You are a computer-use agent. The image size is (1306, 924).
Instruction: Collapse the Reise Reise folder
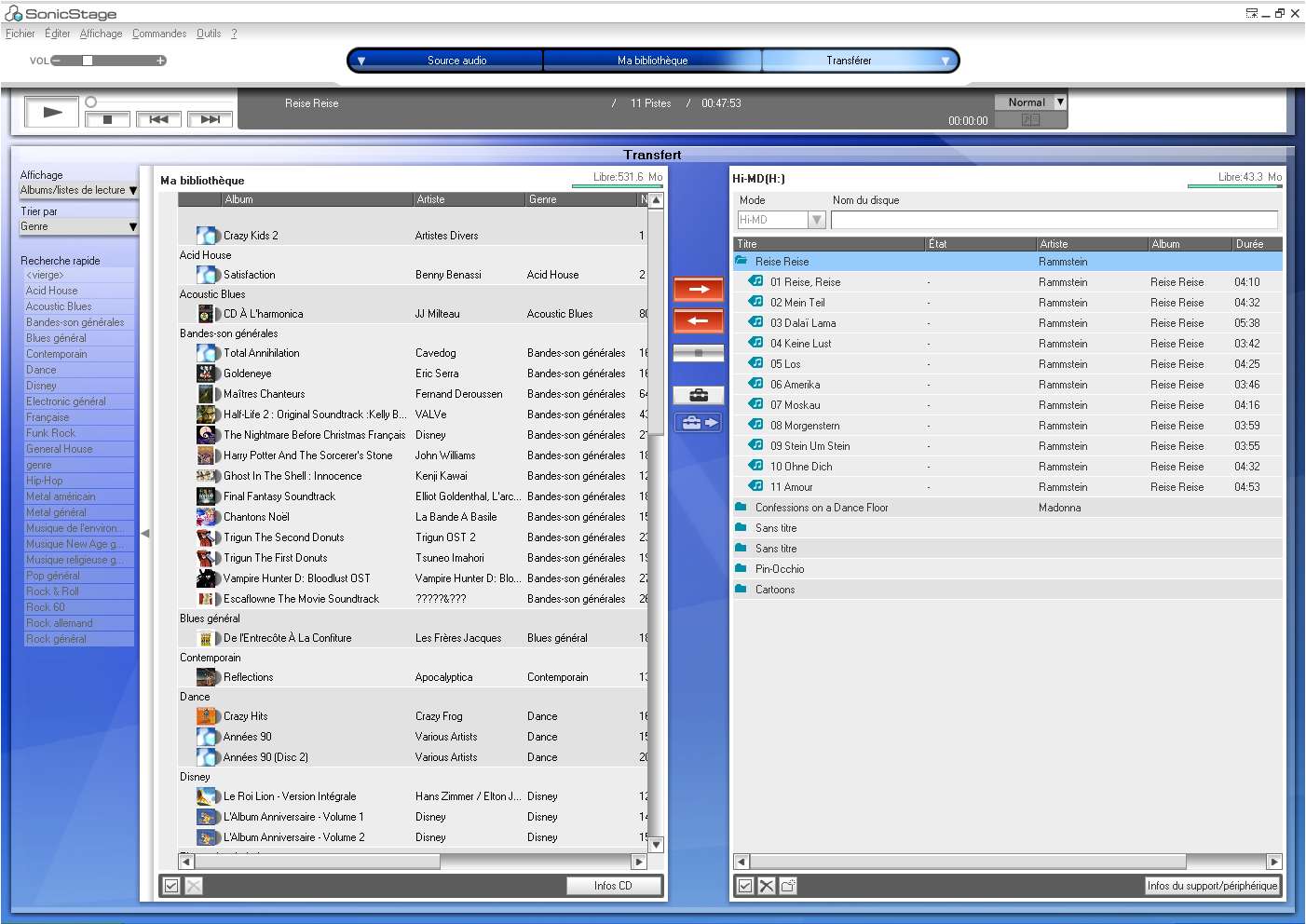click(741, 262)
